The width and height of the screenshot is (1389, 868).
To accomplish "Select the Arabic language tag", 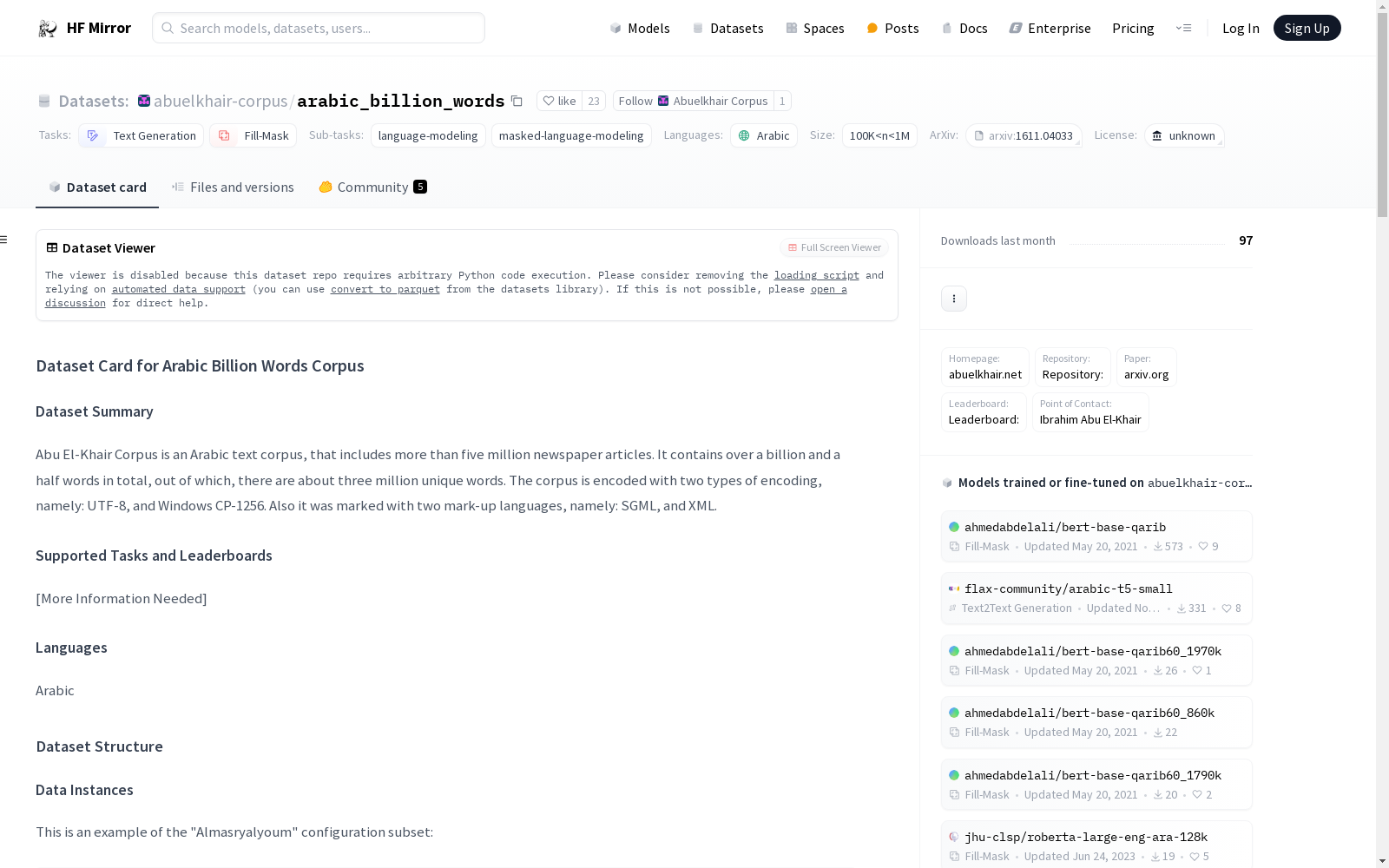I will pos(764,135).
